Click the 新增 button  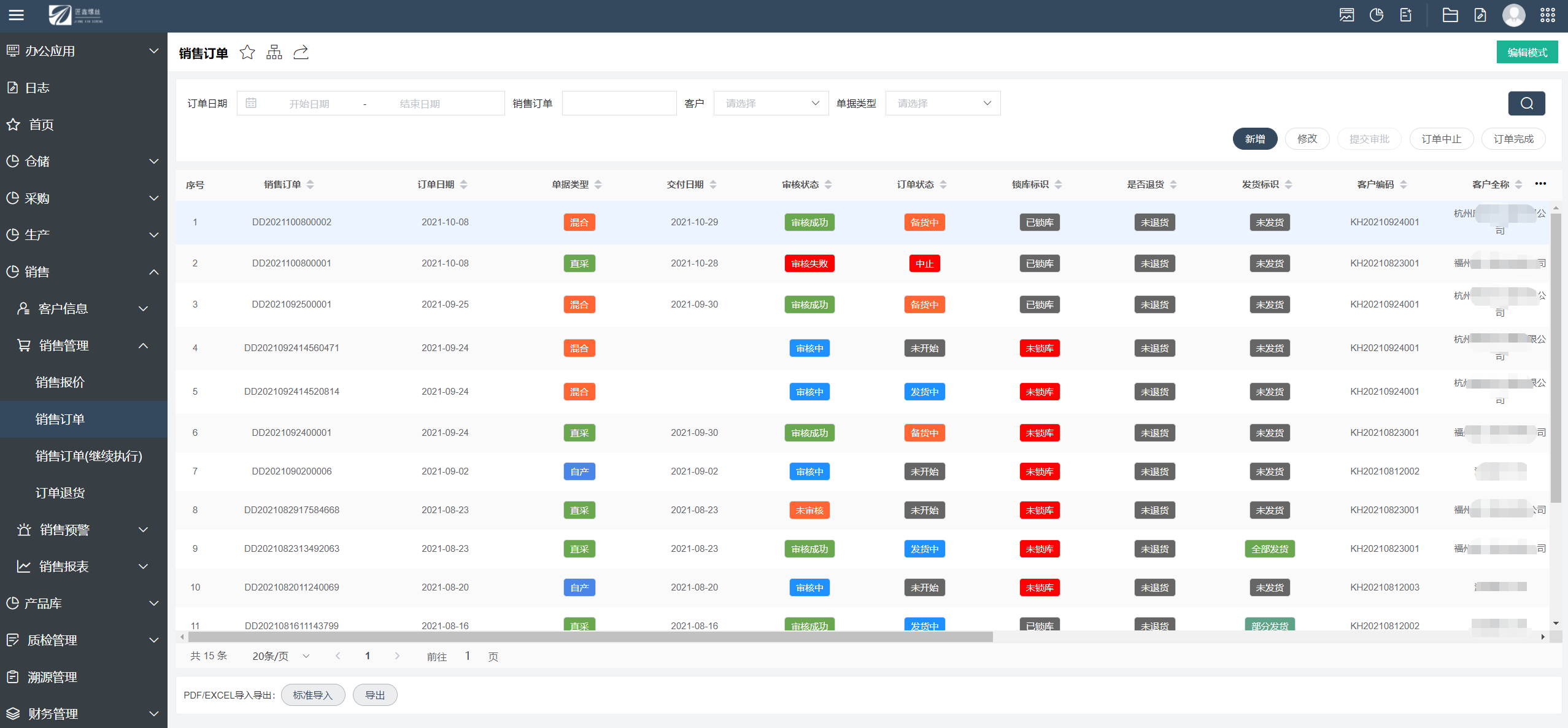1255,139
